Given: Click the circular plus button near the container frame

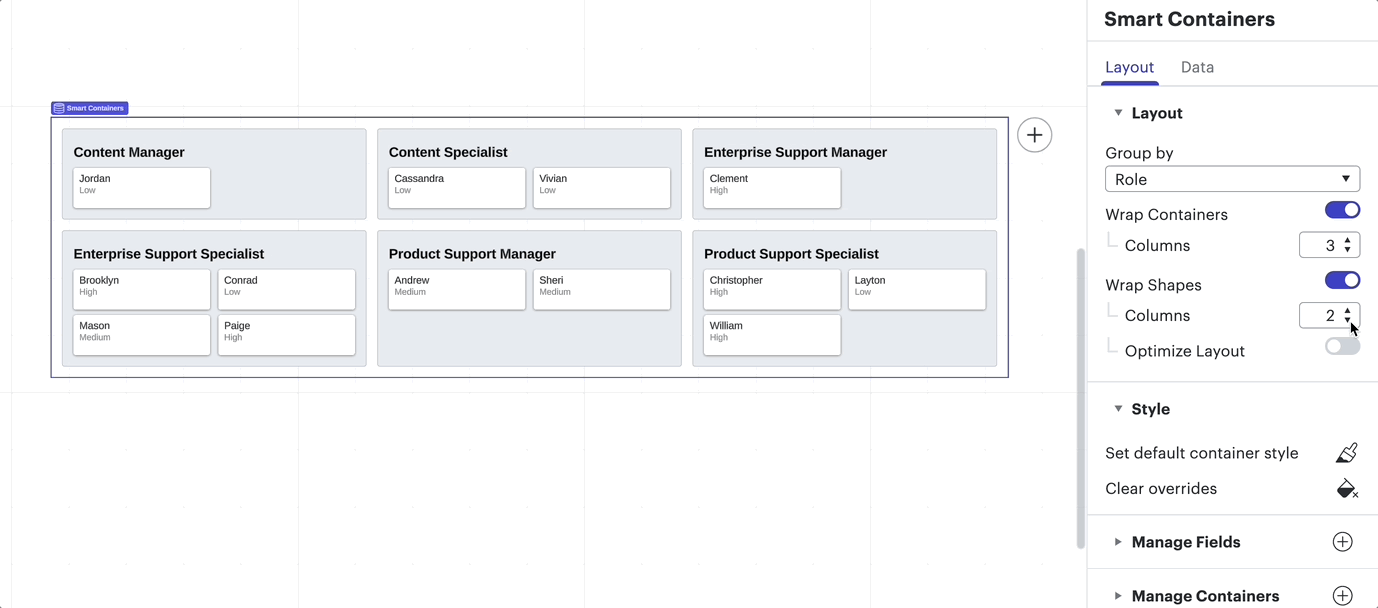Looking at the screenshot, I should coord(1034,134).
